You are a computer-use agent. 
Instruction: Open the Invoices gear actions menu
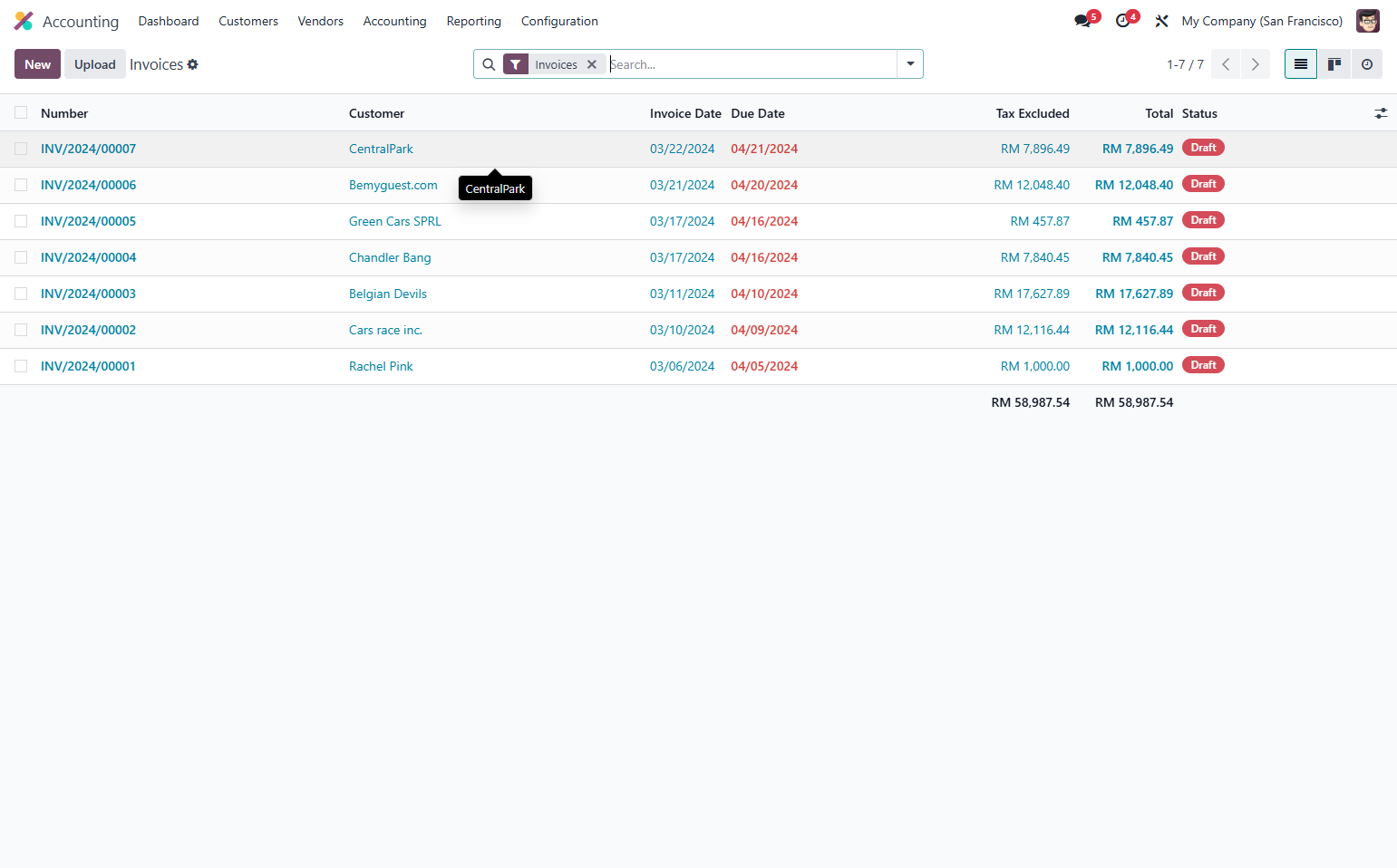pyautogui.click(x=192, y=64)
